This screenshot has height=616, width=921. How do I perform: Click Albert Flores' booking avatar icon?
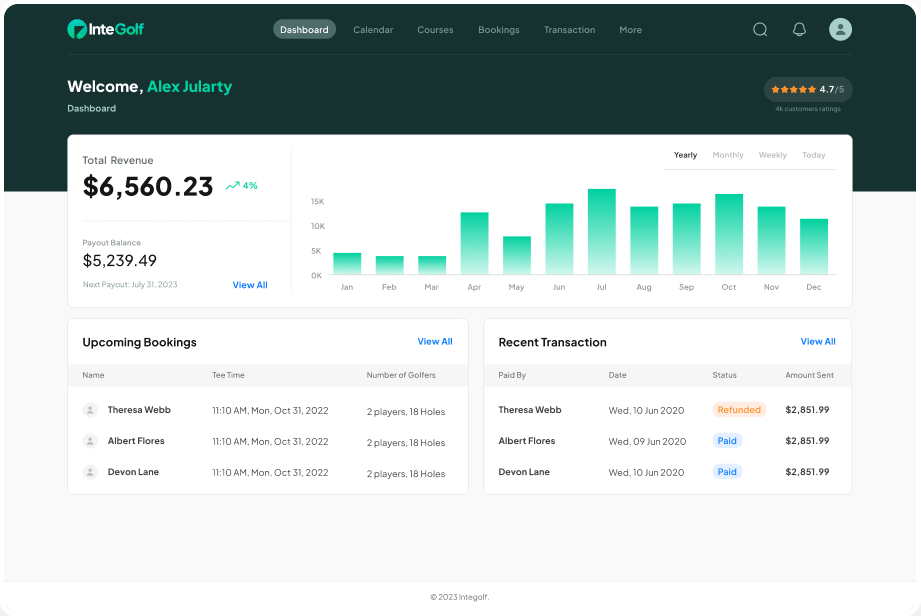click(x=90, y=441)
